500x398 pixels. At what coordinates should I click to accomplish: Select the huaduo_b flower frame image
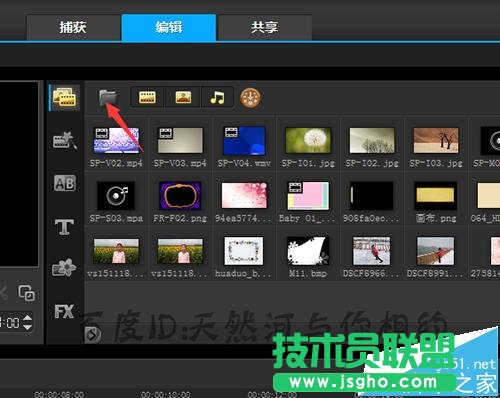244,251
